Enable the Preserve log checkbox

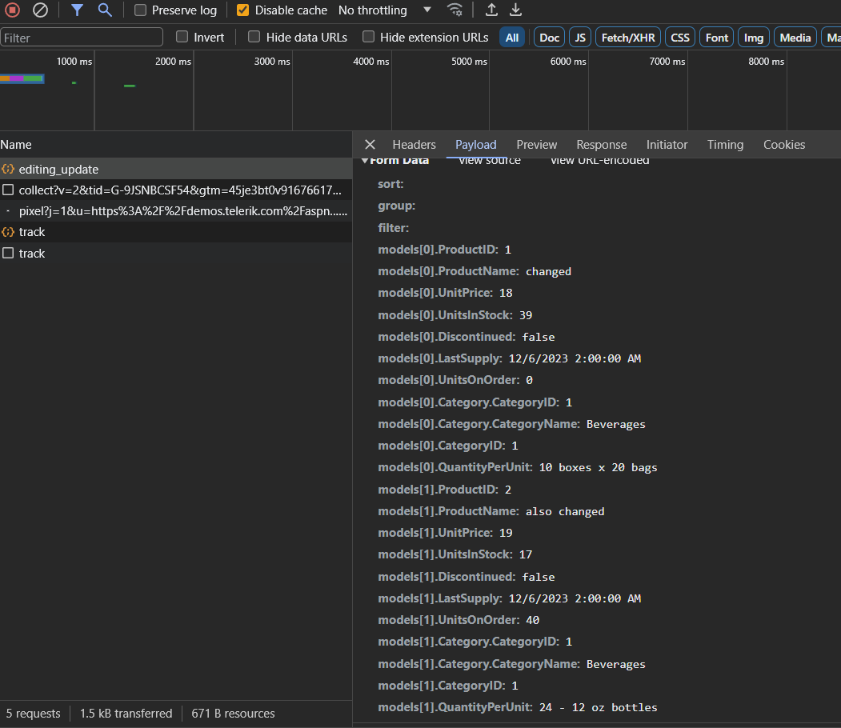click(141, 10)
